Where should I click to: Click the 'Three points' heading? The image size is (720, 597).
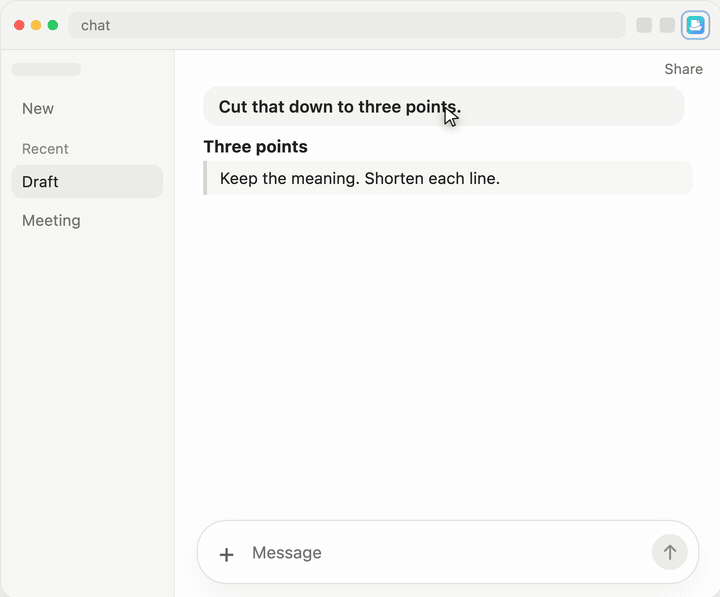pos(256,147)
